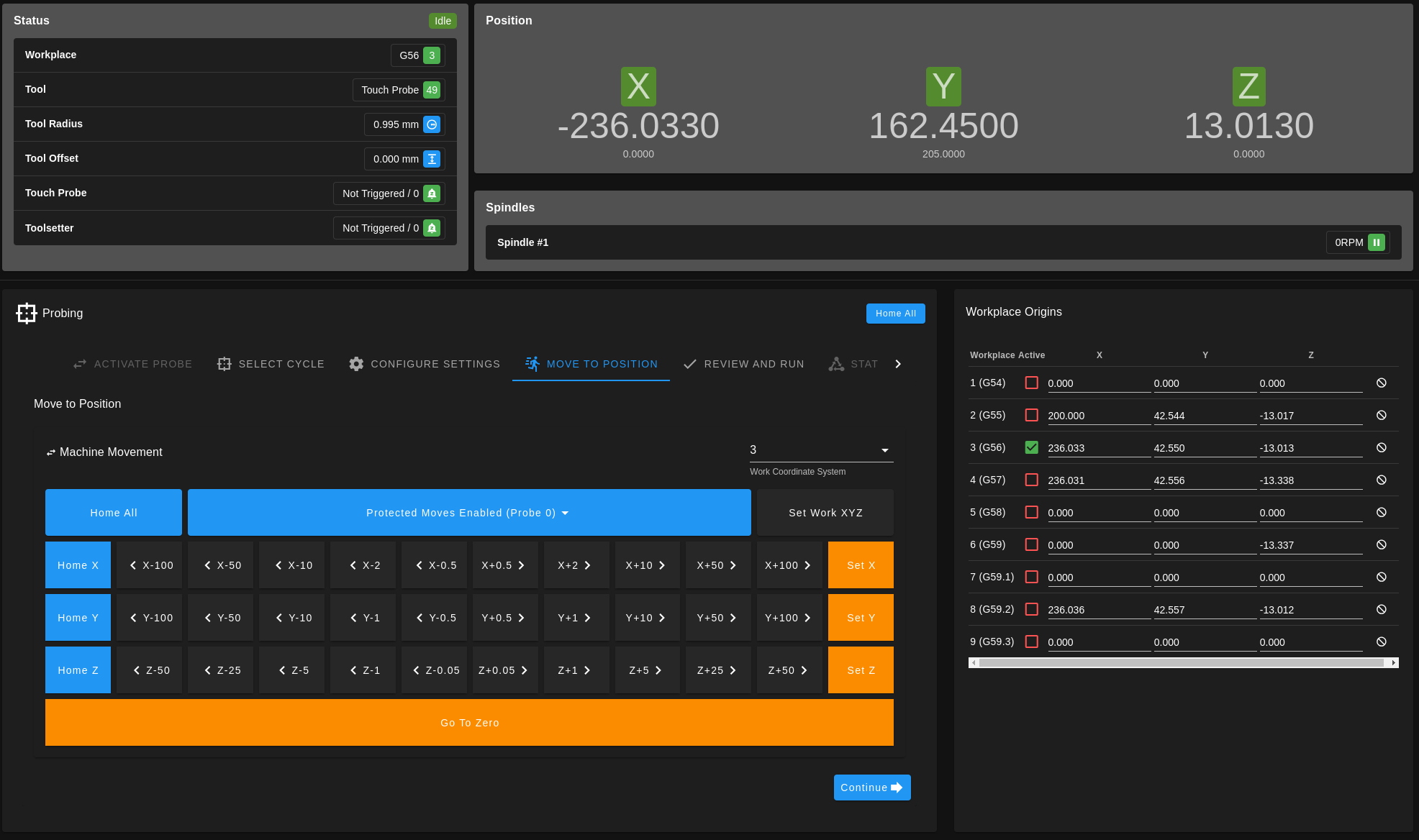
Task: Clear the 4 (G57) workplace origin
Action: [x=1382, y=480]
